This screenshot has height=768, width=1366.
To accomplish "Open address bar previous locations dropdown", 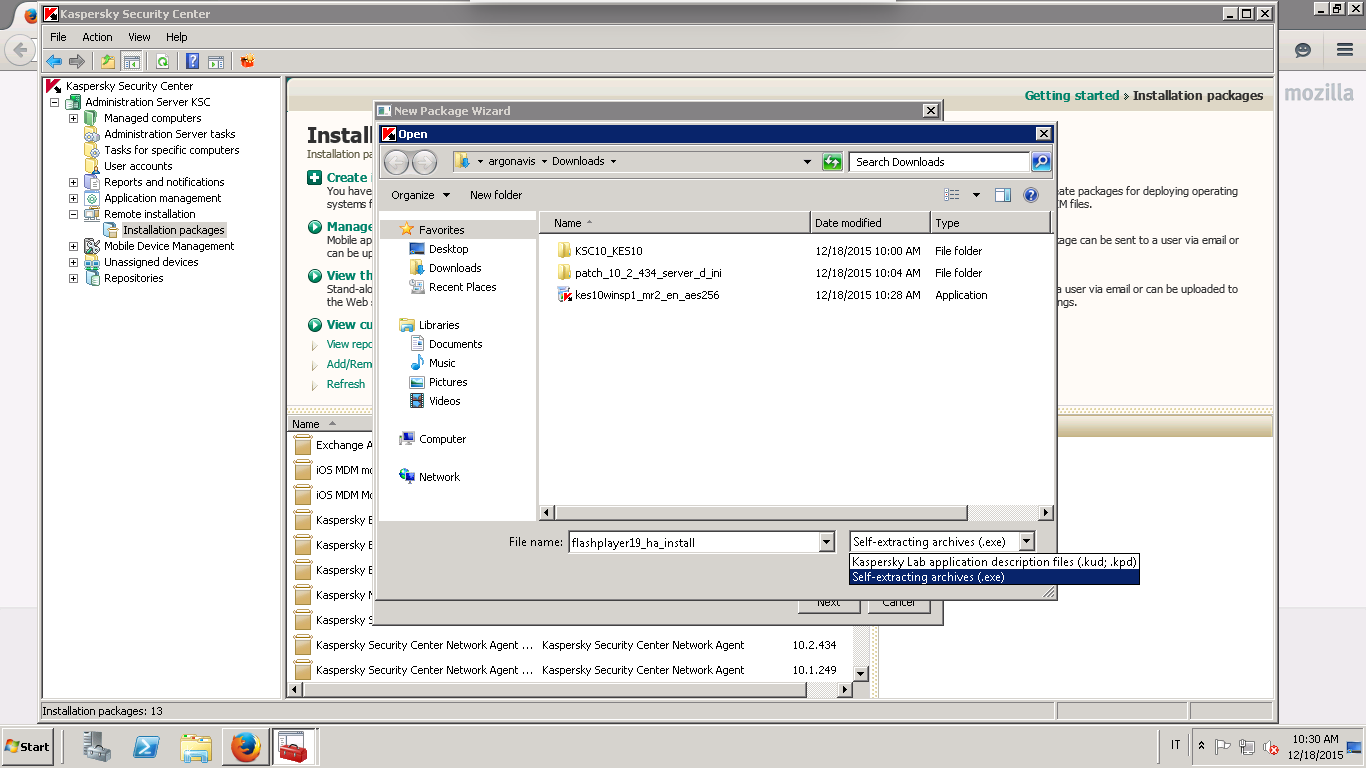I will (808, 162).
